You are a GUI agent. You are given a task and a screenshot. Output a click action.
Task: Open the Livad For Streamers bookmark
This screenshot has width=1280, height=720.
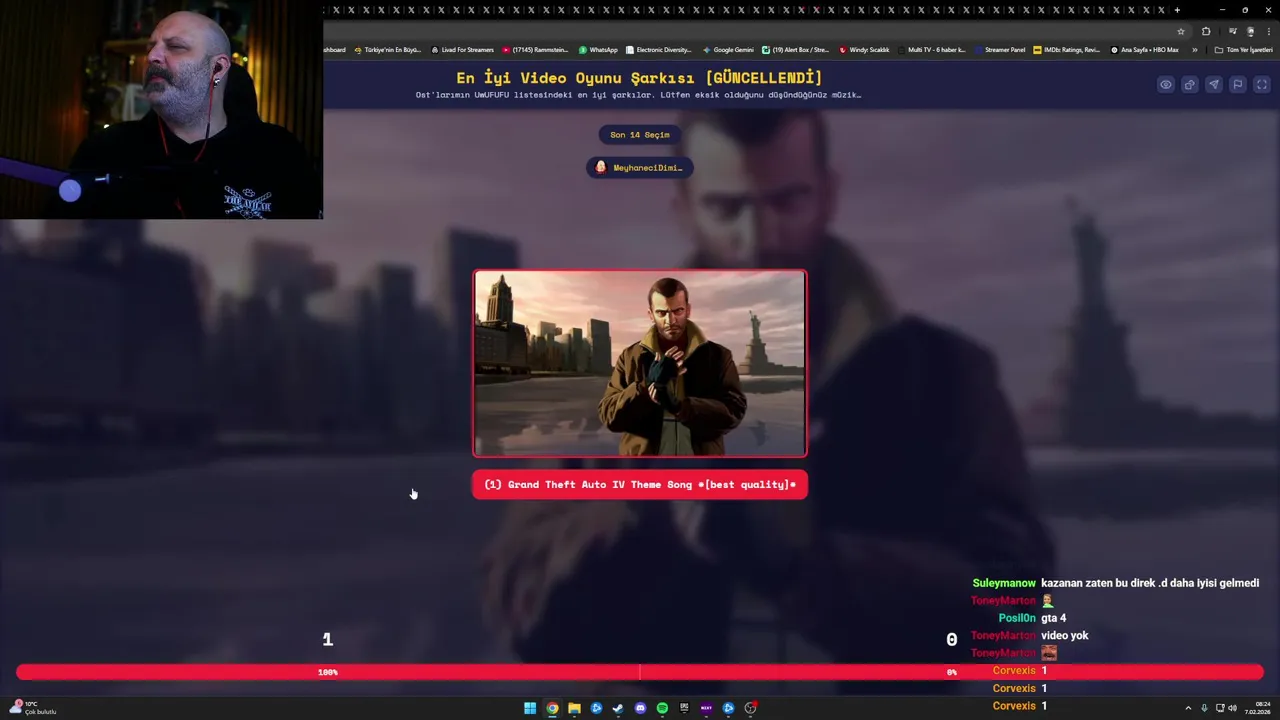462,50
